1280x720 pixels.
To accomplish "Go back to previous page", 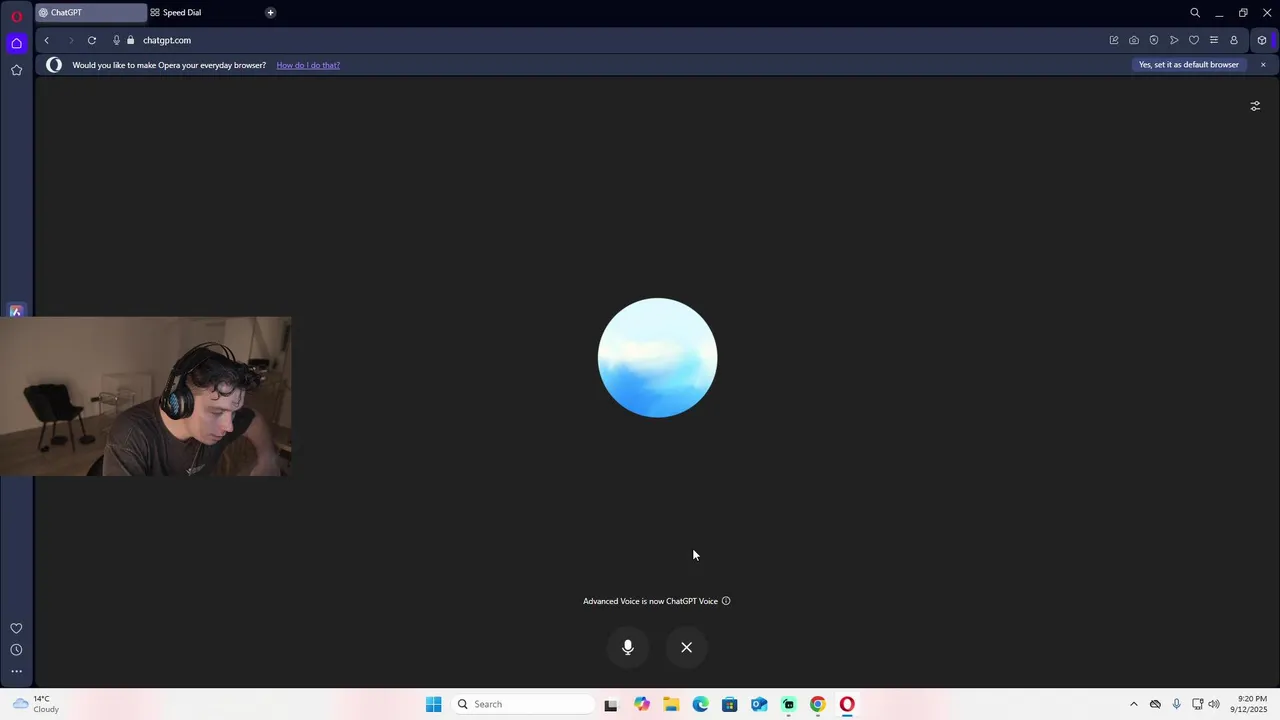I will 46,40.
